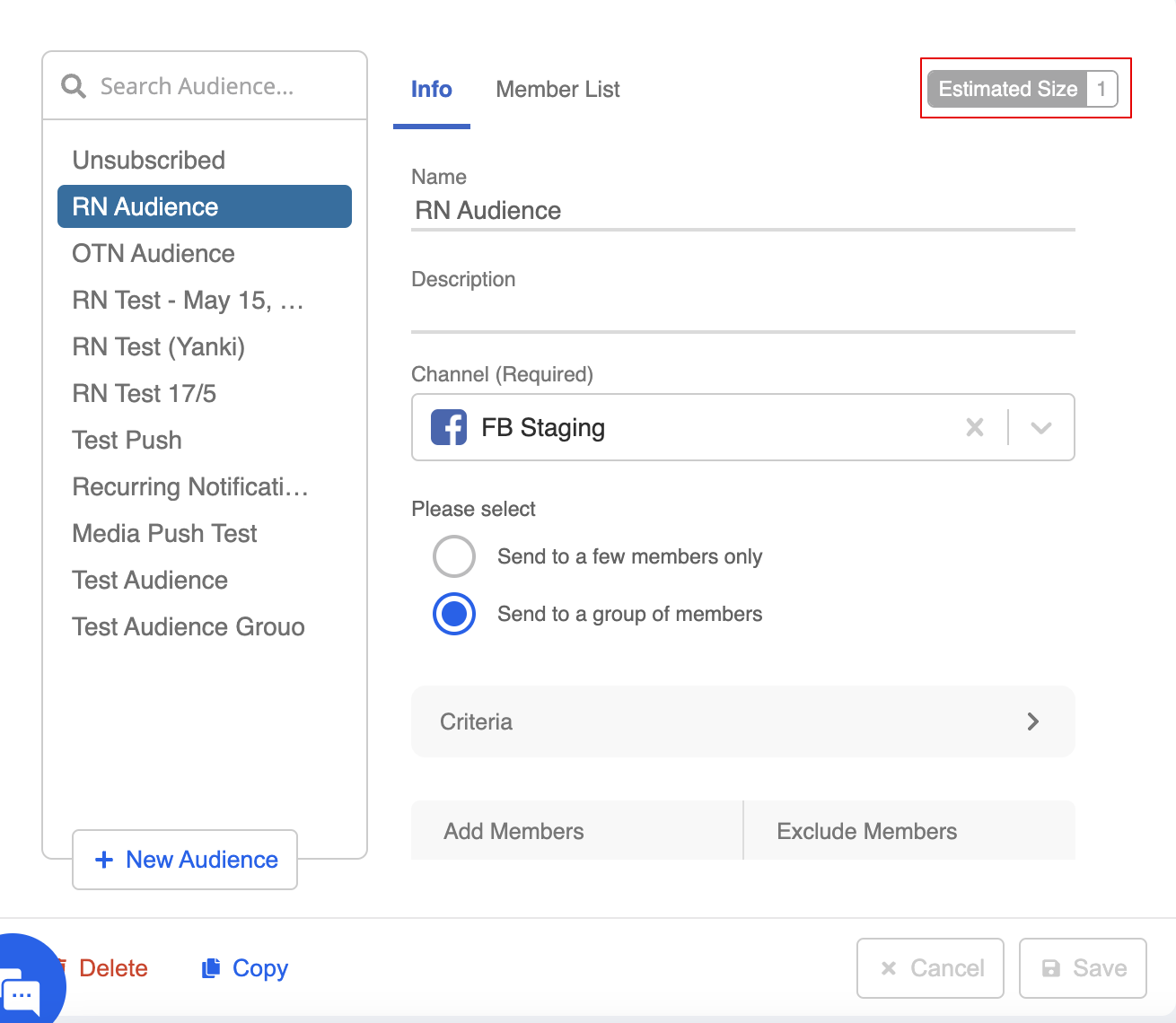
Task: Select Send to a group of members
Action: tap(454, 614)
